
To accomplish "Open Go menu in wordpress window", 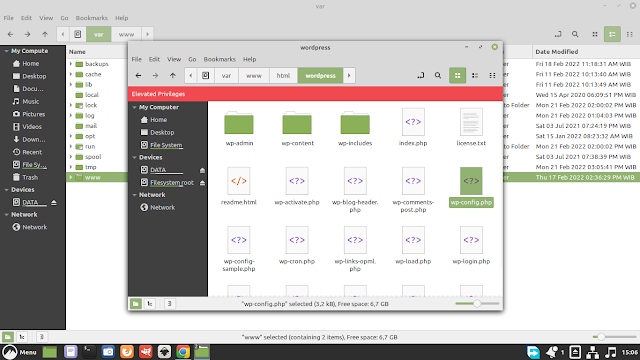I will coord(192,59).
